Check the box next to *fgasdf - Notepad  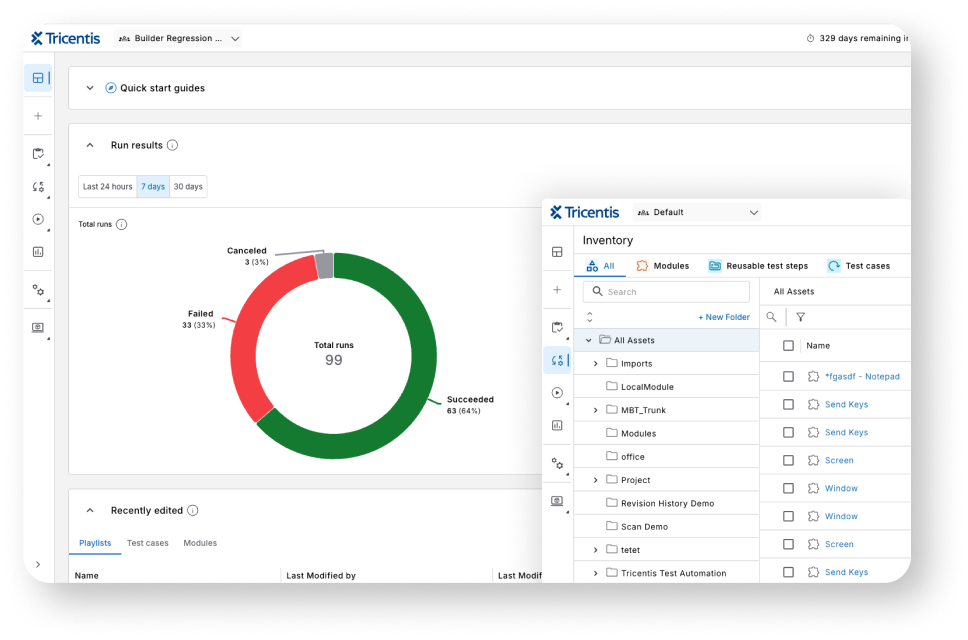[788, 377]
